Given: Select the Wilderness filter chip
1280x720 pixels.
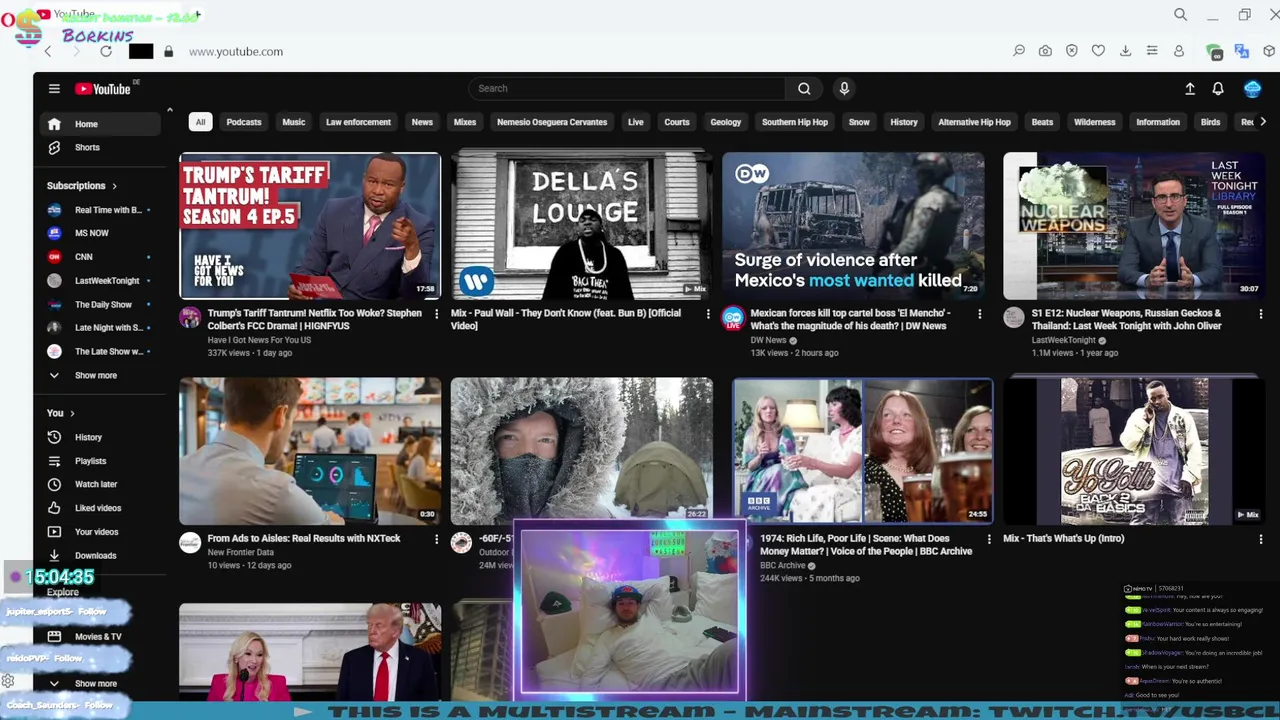Looking at the screenshot, I should click(x=1094, y=122).
